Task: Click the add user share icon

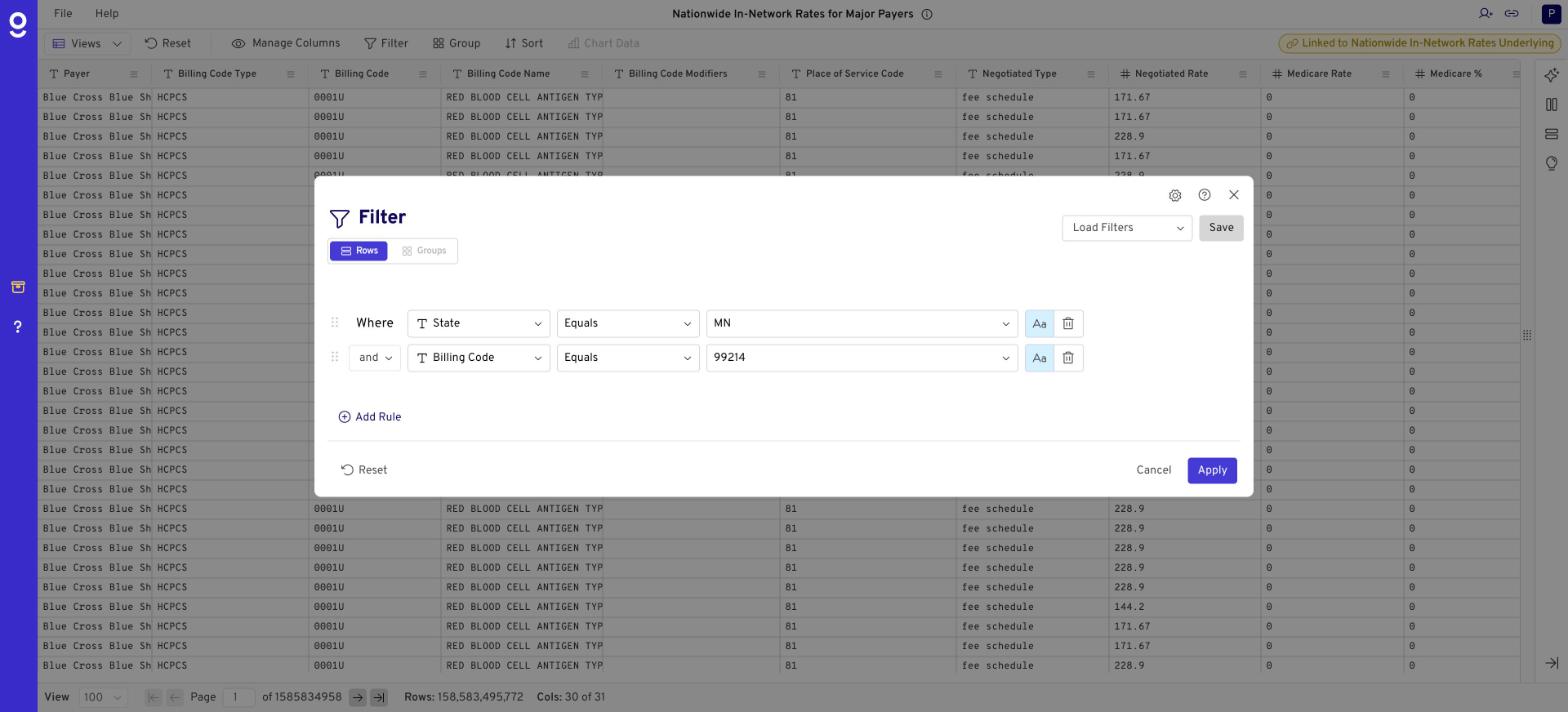Action: click(x=1485, y=14)
